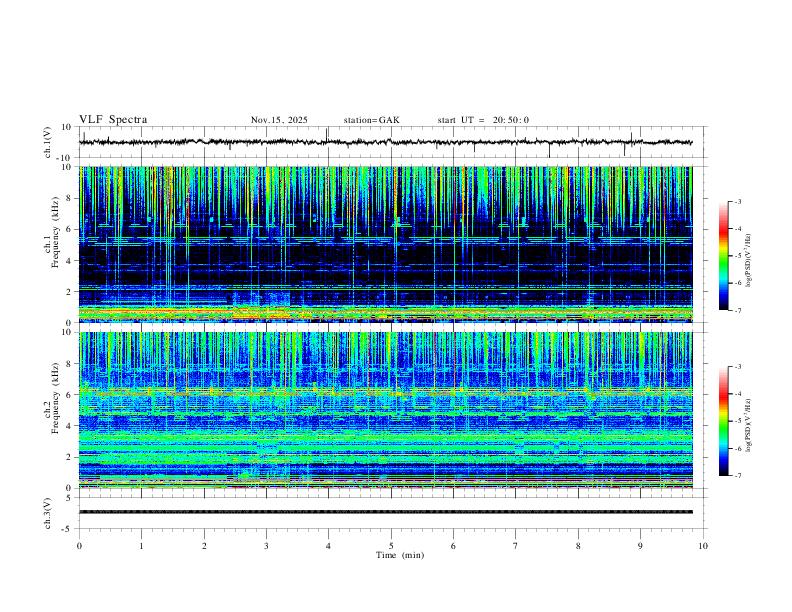The image size is (792, 612).
Task: Click the ch.2 spectrogram color bar
Action: [x=723, y=421]
